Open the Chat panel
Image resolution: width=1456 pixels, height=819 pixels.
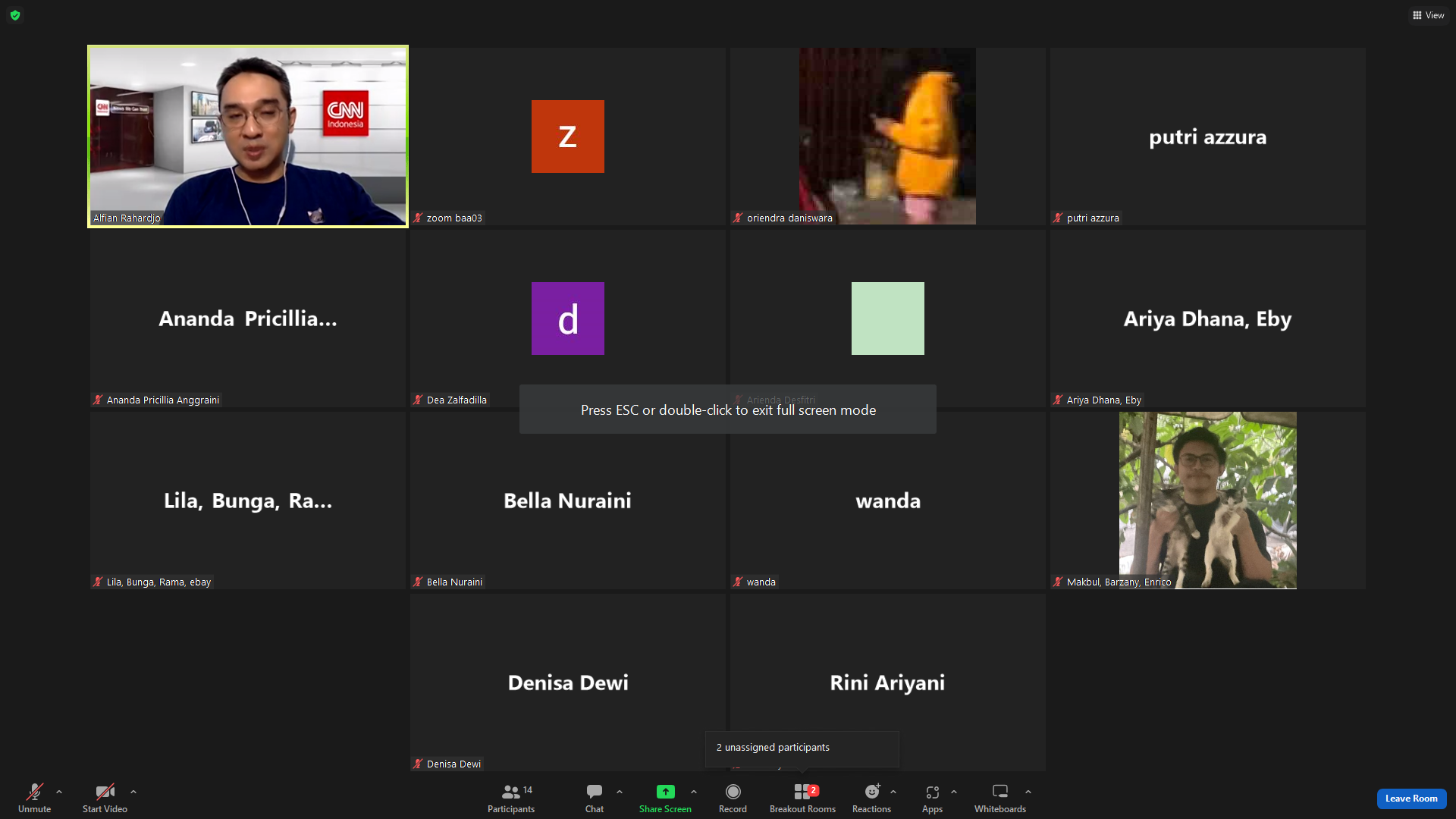coord(595,798)
